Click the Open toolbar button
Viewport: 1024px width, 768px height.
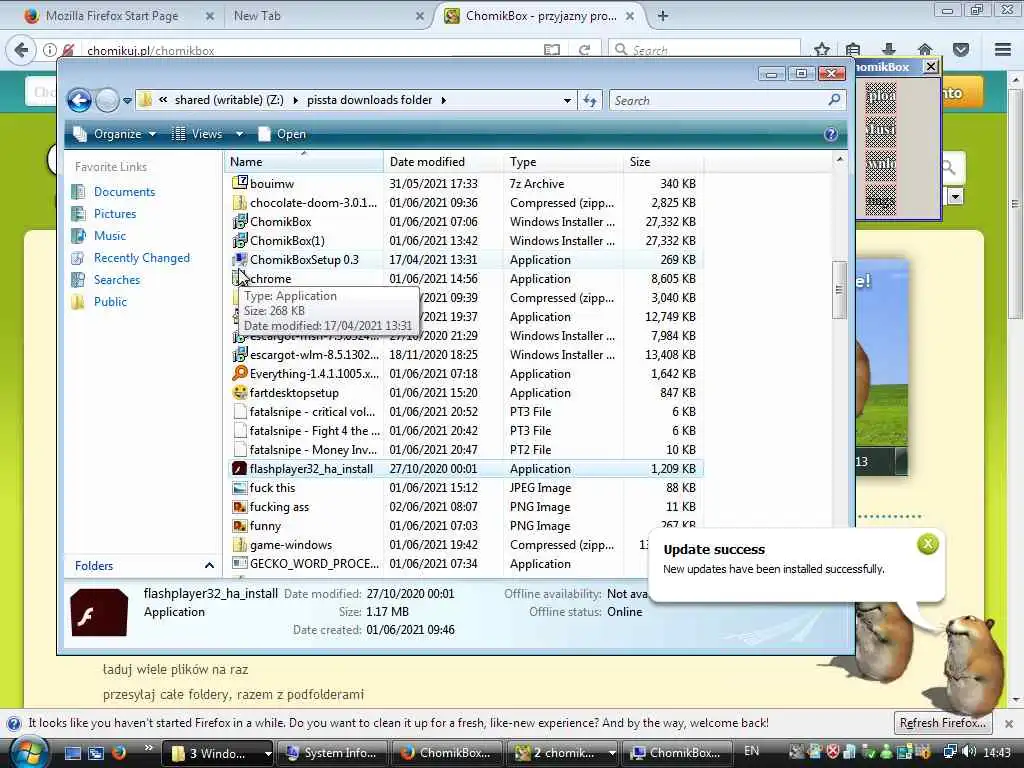click(x=282, y=134)
